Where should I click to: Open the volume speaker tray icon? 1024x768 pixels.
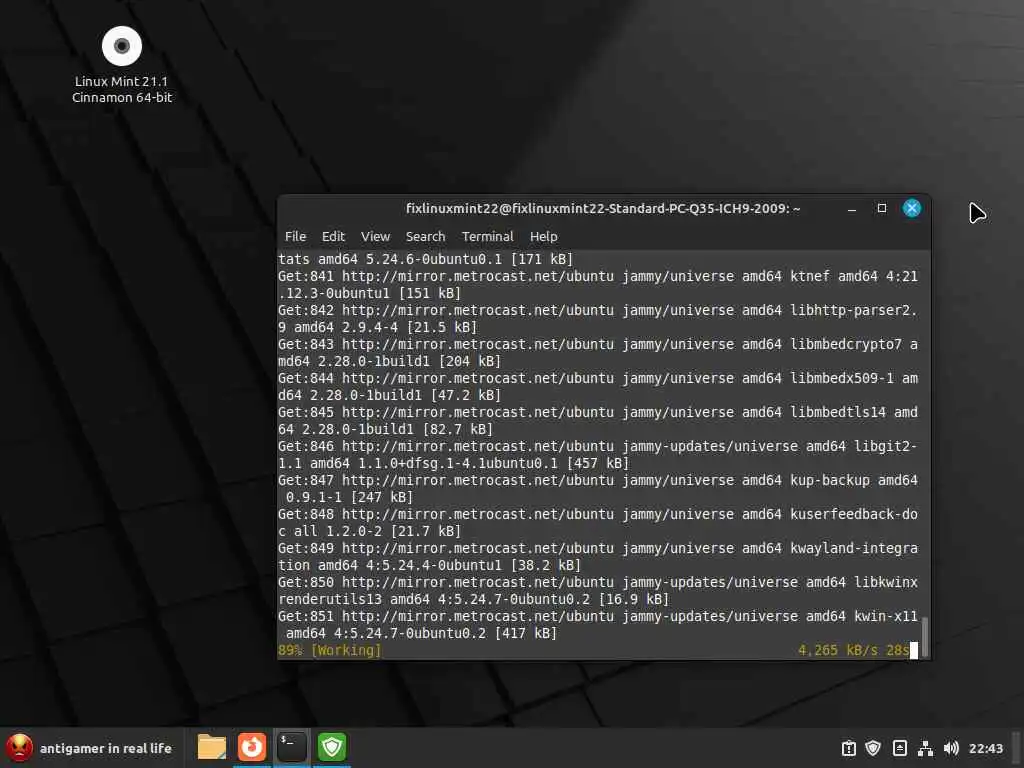pos(951,748)
